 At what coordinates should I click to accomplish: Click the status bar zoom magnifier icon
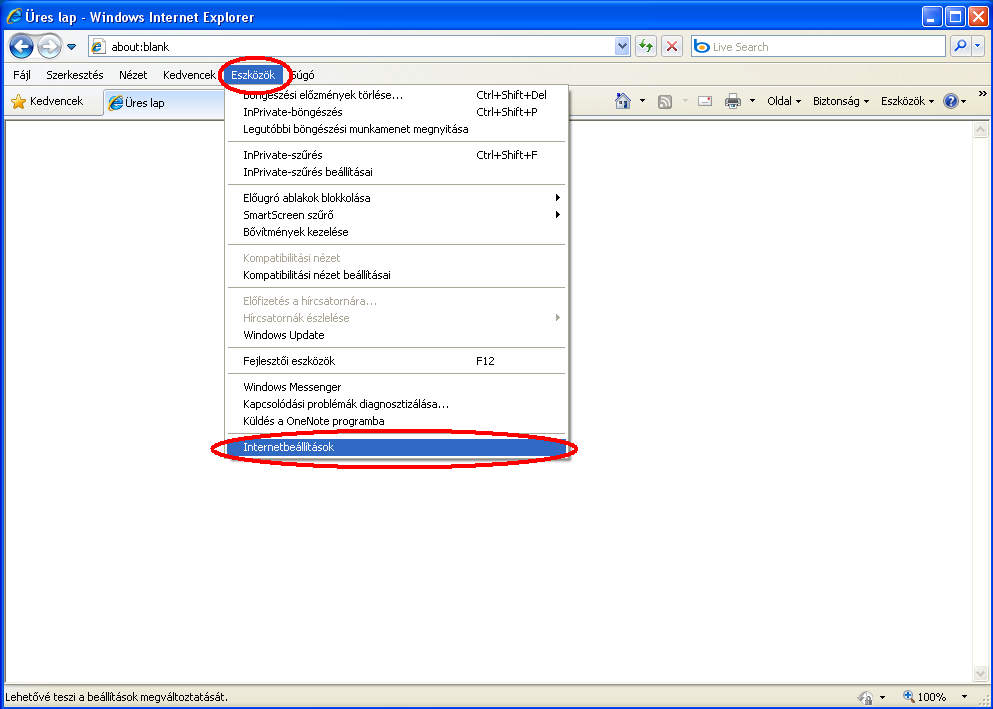point(909,697)
